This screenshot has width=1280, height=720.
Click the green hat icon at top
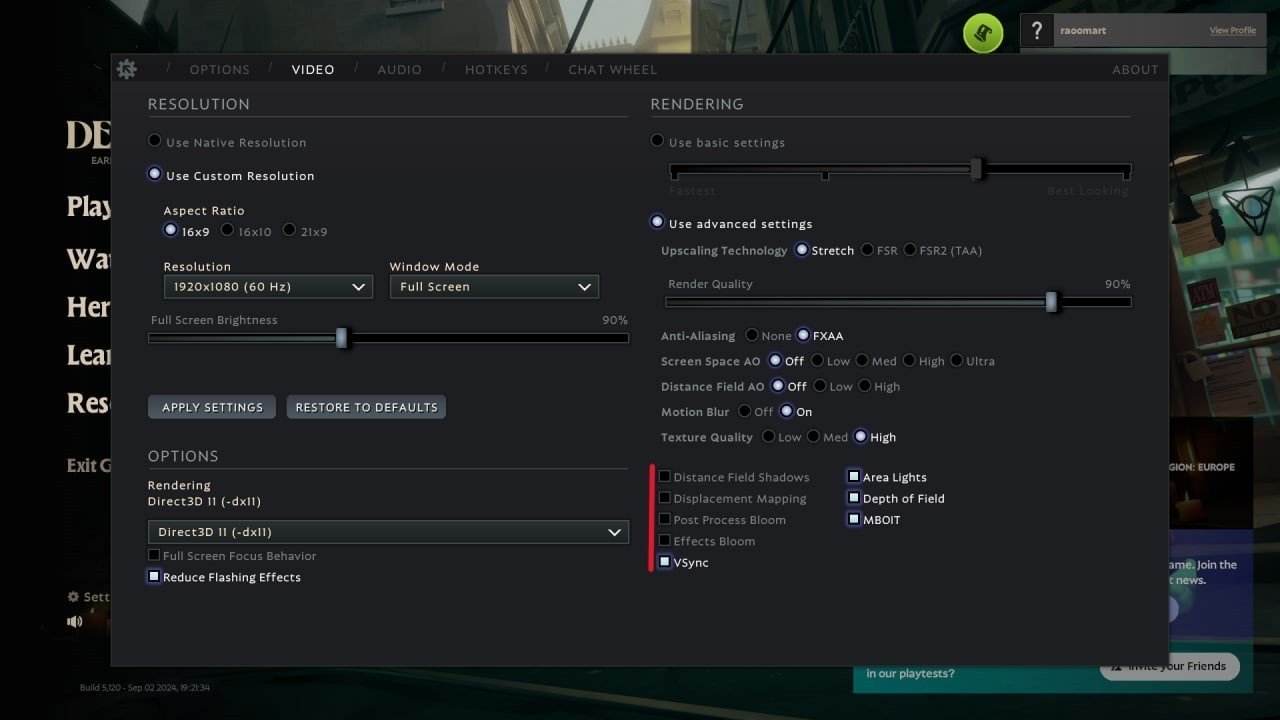coord(983,34)
